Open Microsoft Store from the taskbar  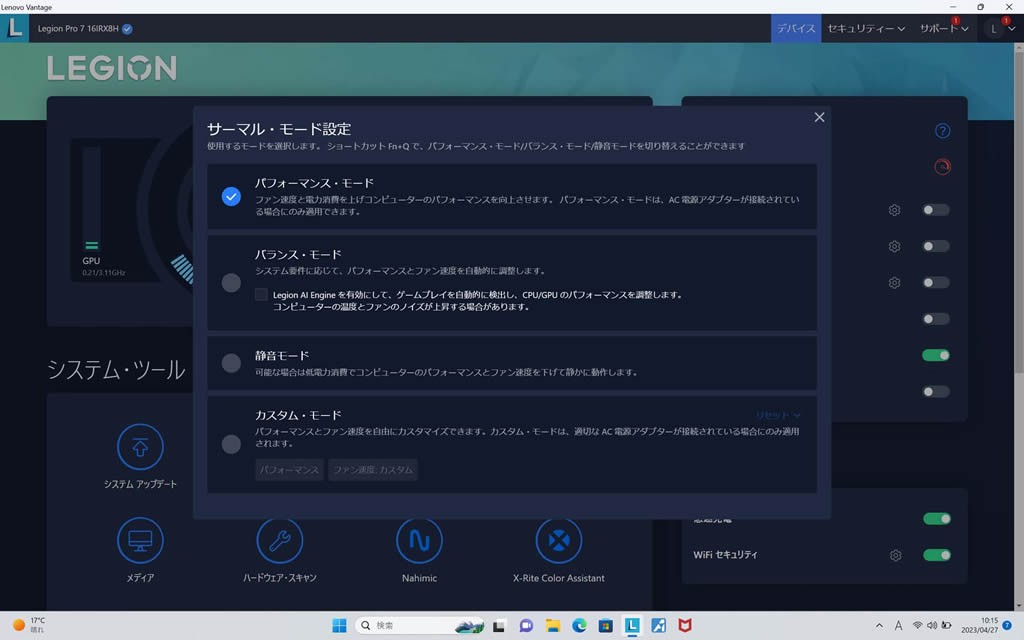point(605,625)
